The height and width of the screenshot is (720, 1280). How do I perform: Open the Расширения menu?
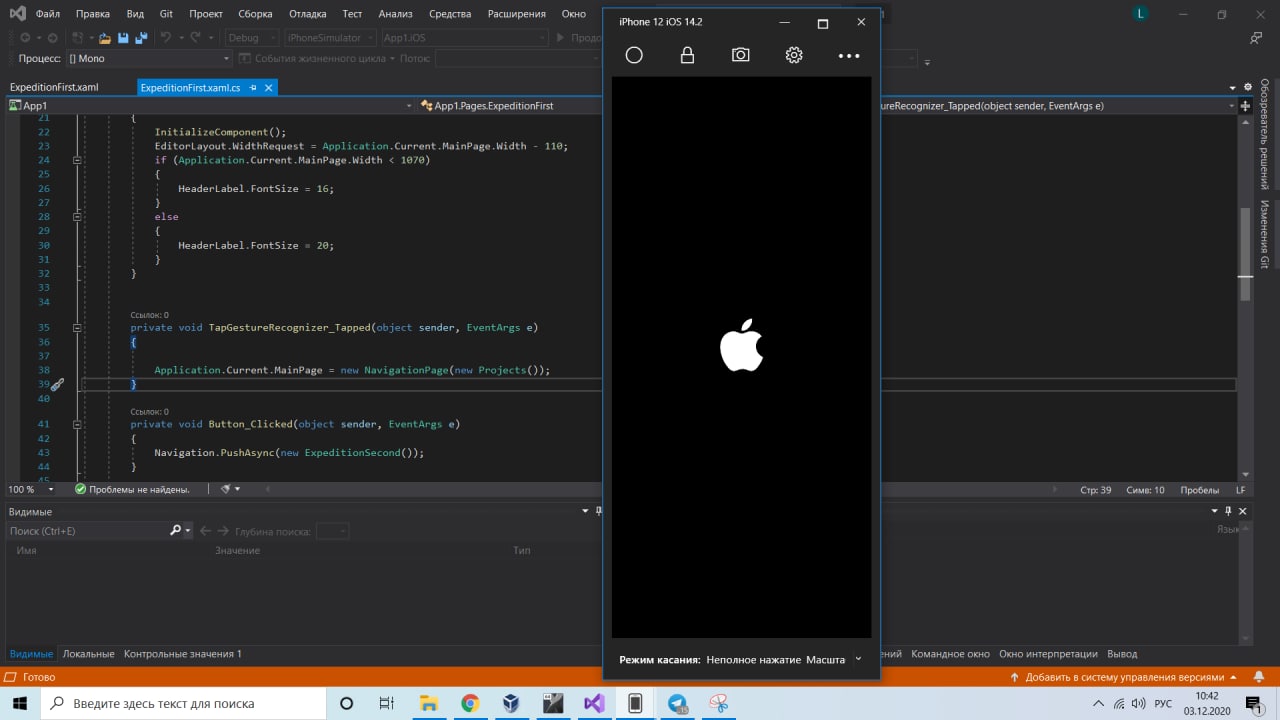pos(516,14)
